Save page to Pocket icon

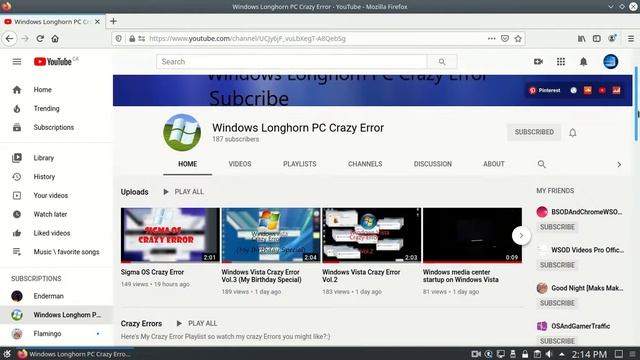coord(505,39)
